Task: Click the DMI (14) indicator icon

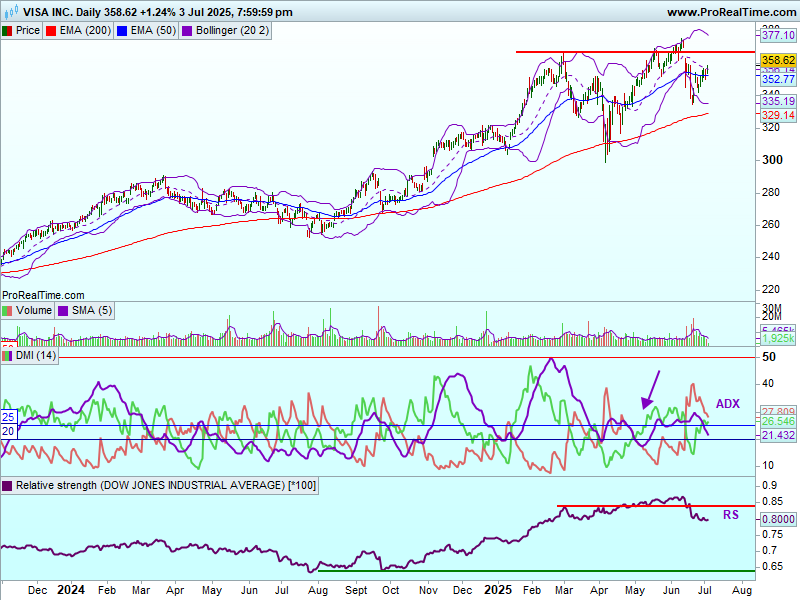Action: 8,356
